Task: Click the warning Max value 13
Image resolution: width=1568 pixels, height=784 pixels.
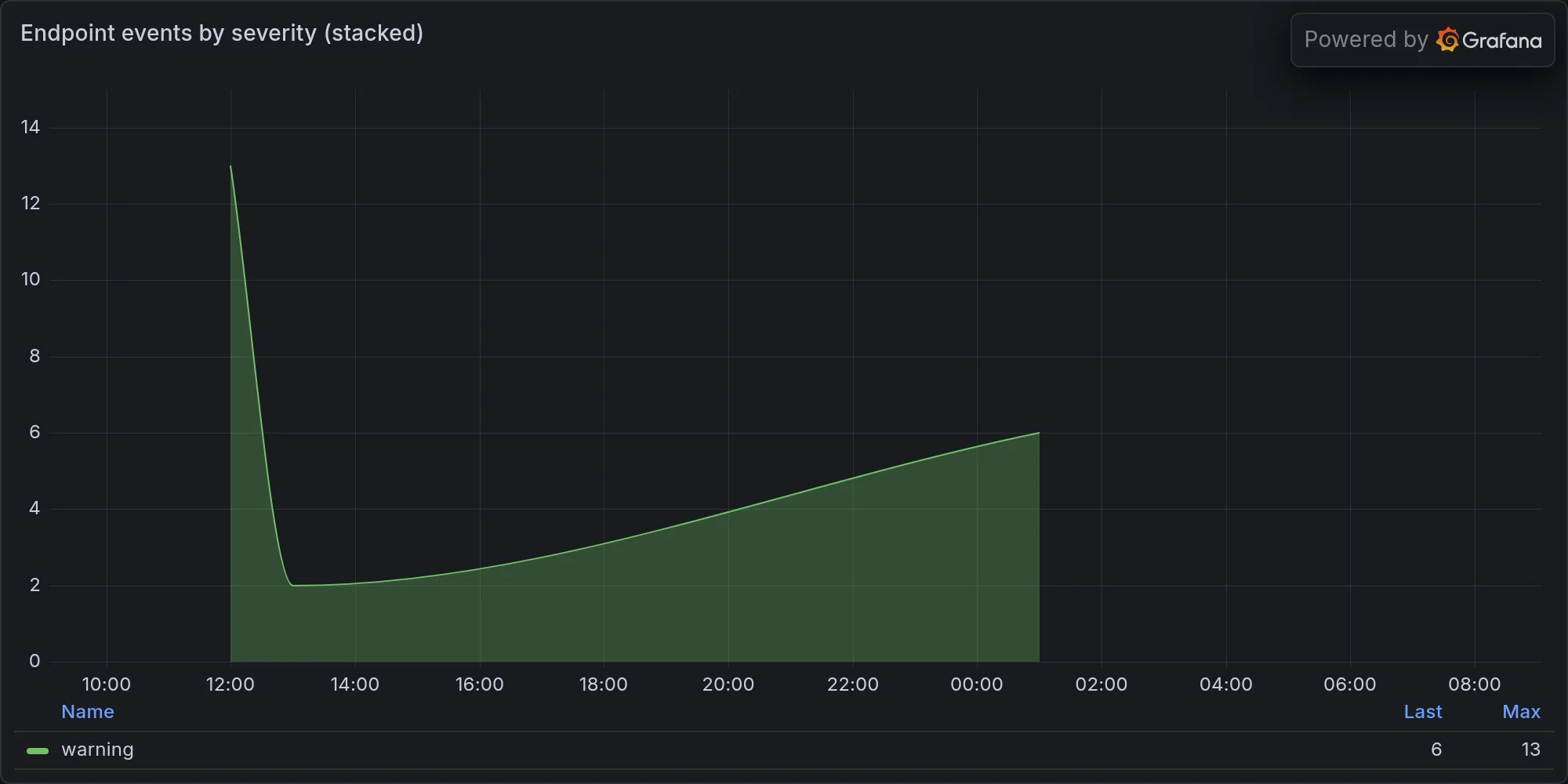Action: [x=1530, y=750]
